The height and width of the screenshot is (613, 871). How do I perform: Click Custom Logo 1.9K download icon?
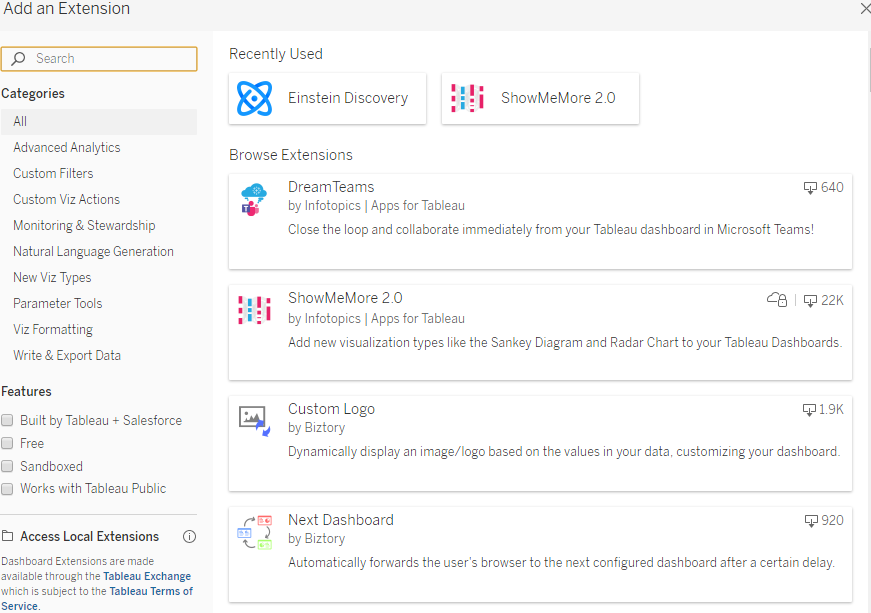(809, 410)
